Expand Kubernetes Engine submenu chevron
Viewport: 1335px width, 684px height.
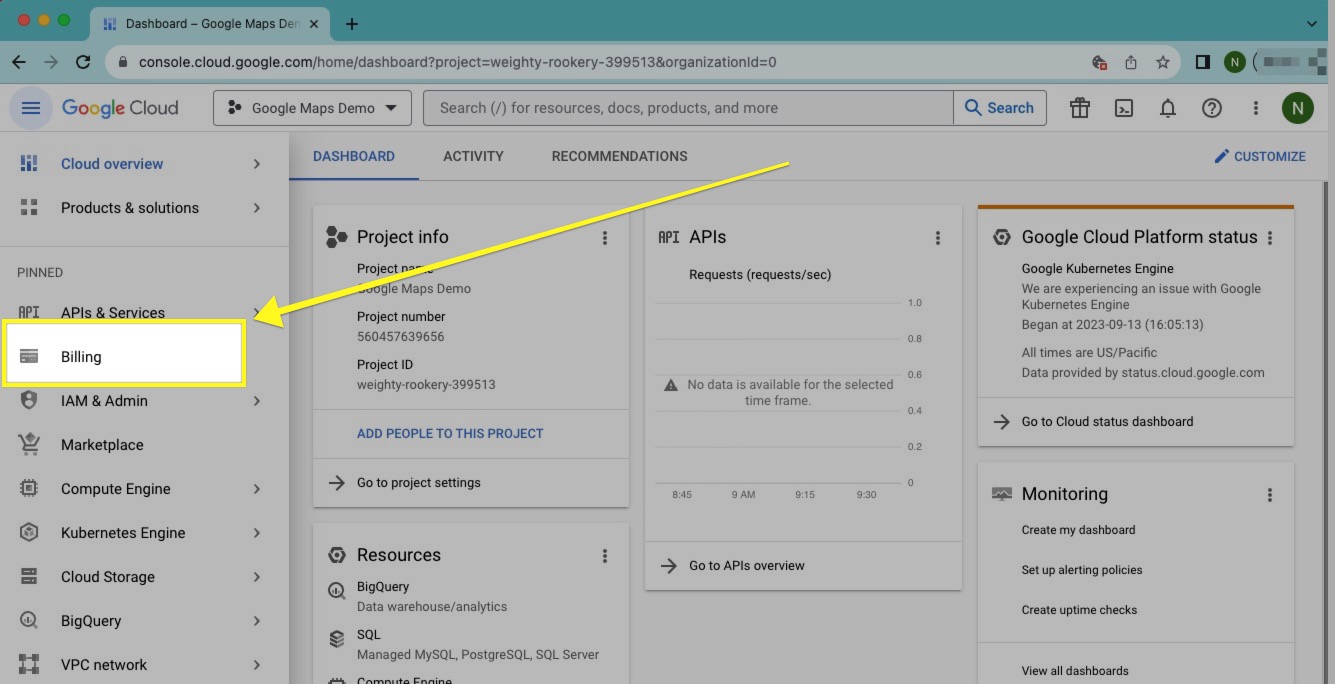257,532
